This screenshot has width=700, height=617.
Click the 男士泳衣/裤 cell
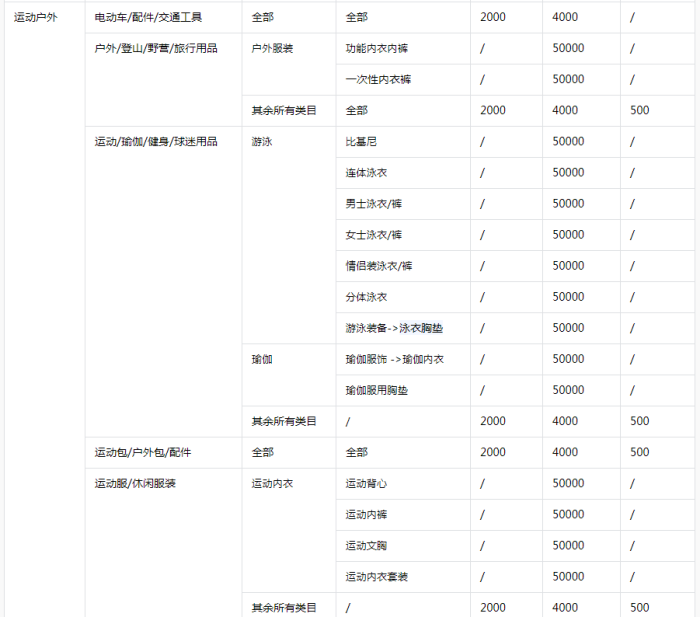[373, 203]
